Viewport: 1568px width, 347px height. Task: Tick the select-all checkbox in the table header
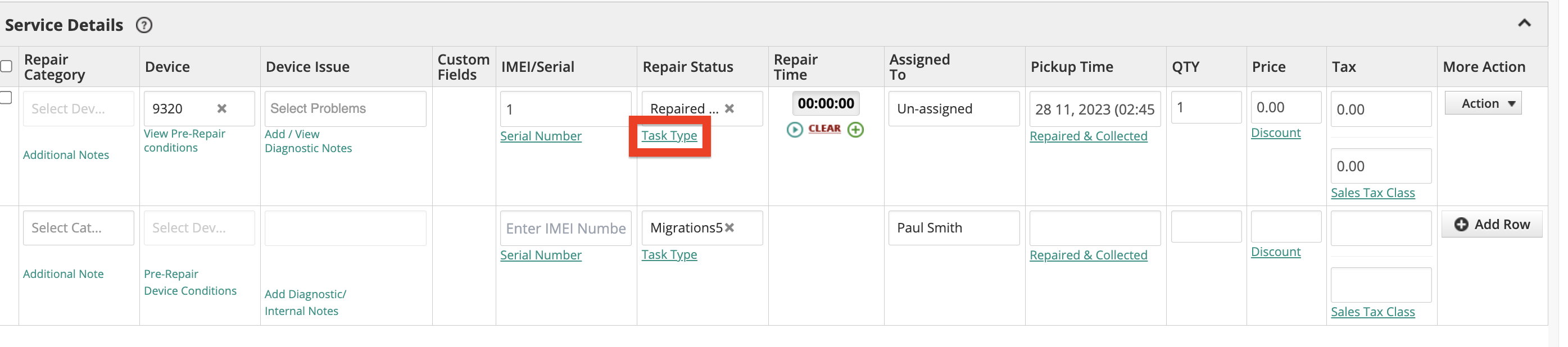pyautogui.click(x=6, y=66)
